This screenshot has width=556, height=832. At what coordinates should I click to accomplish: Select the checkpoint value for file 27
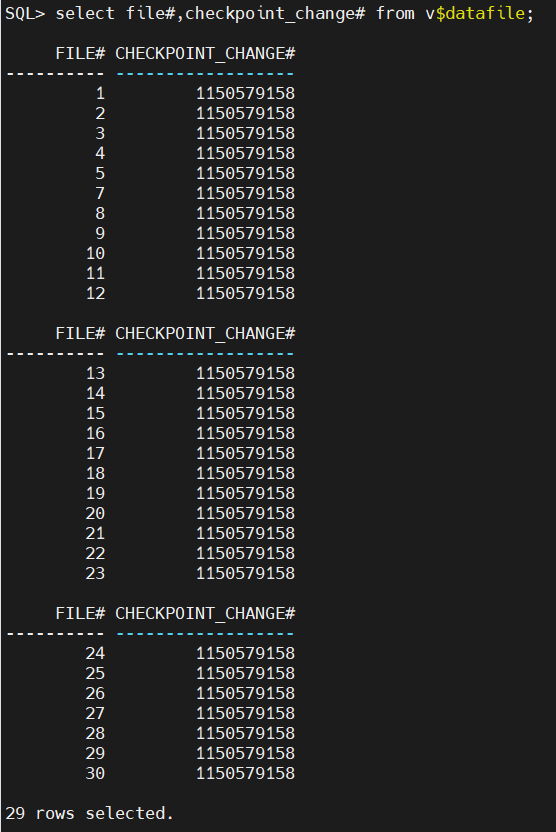245,714
